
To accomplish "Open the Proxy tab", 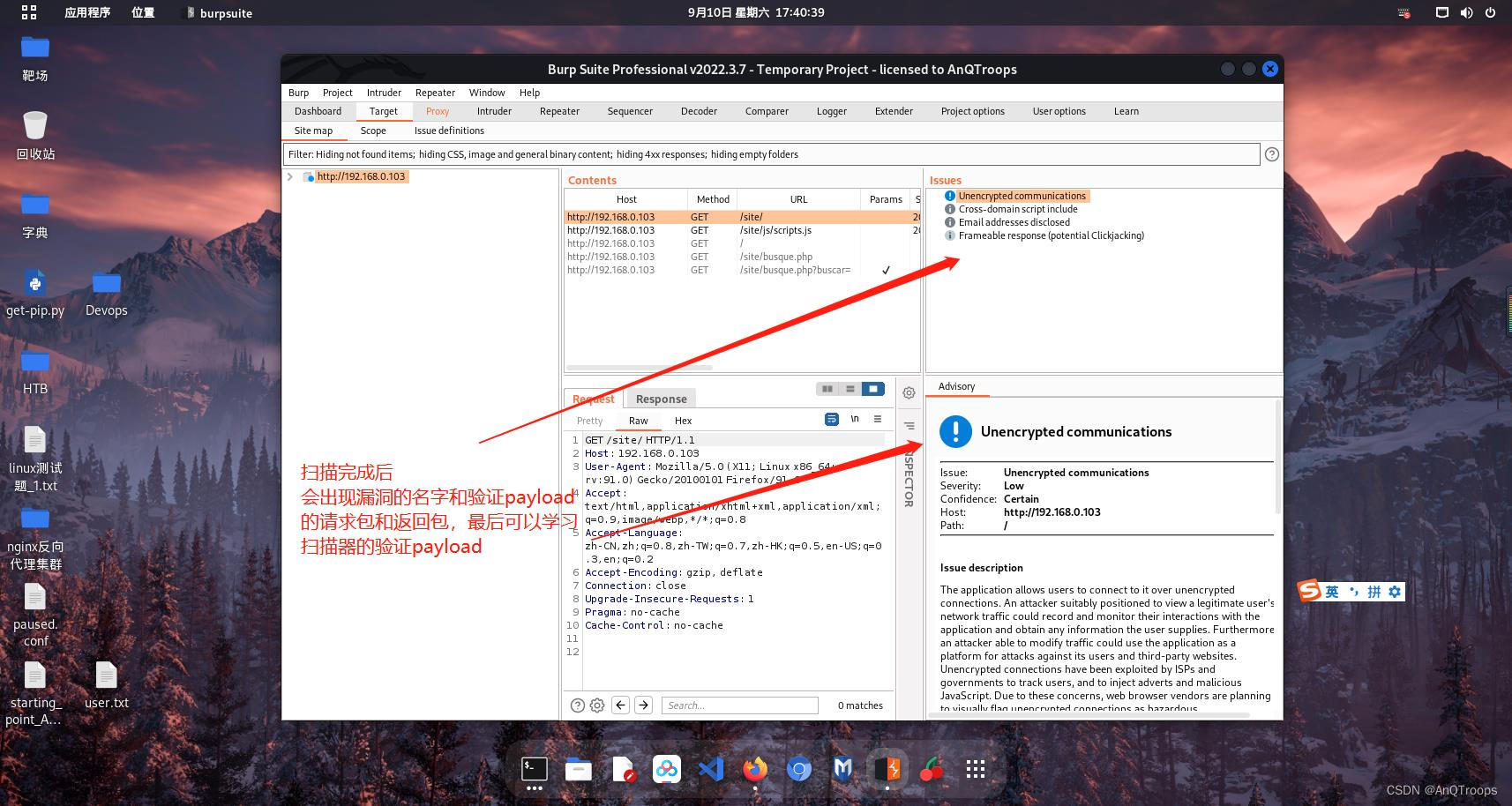I will click(x=438, y=111).
